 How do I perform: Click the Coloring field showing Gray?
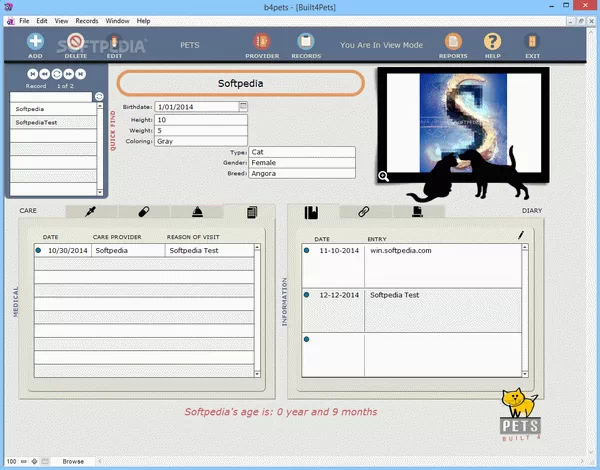tap(200, 141)
